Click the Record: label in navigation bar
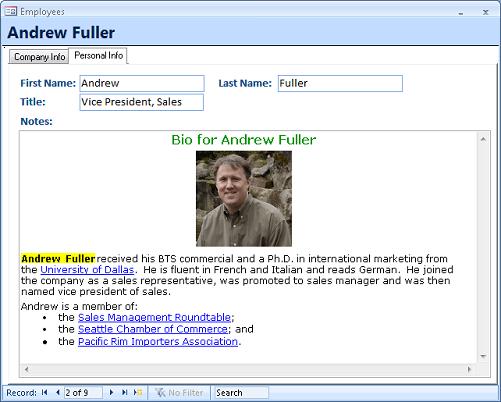The height and width of the screenshot is (402, 501). click(21, 393)
